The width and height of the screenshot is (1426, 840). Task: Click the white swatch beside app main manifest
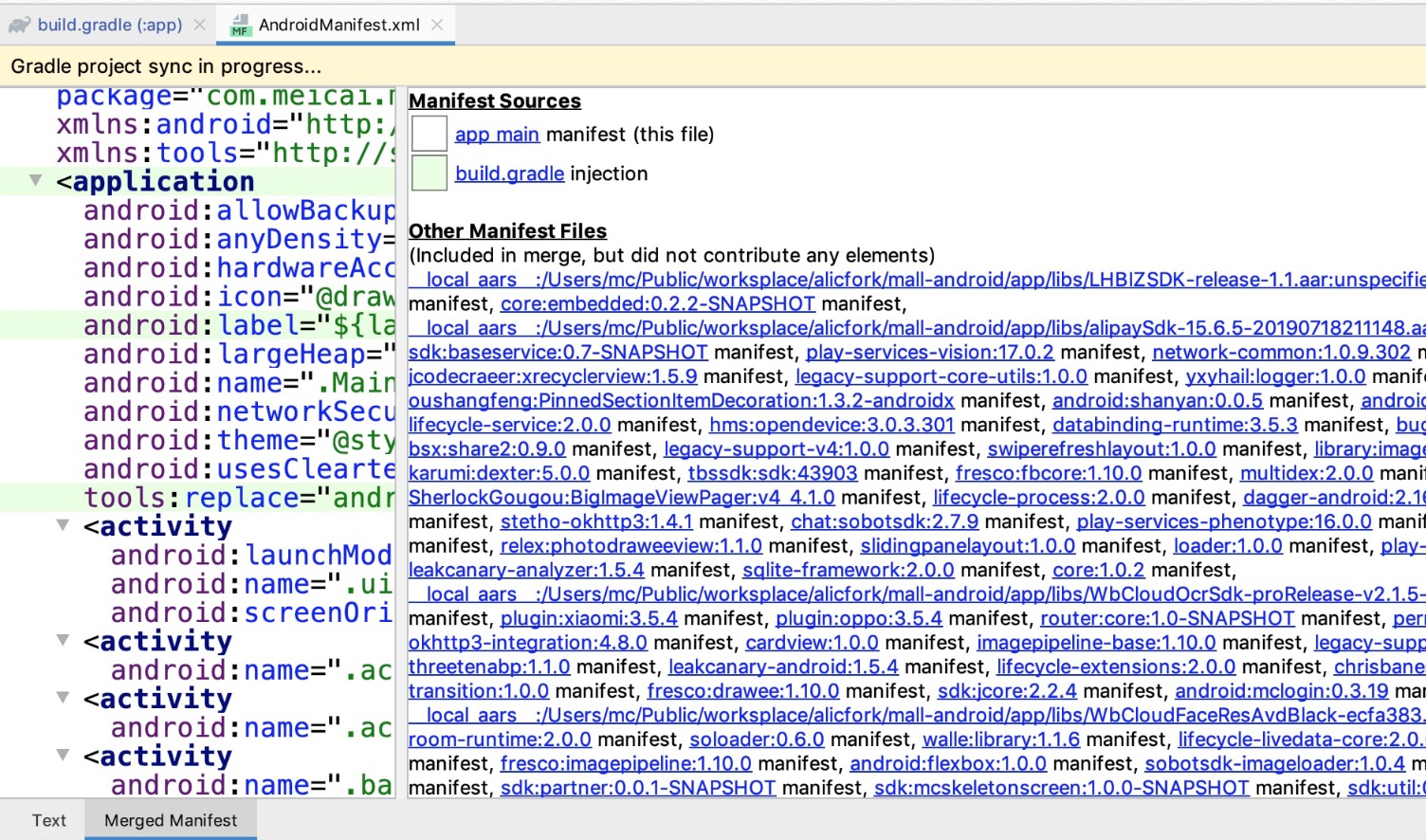tap(428, 134)
